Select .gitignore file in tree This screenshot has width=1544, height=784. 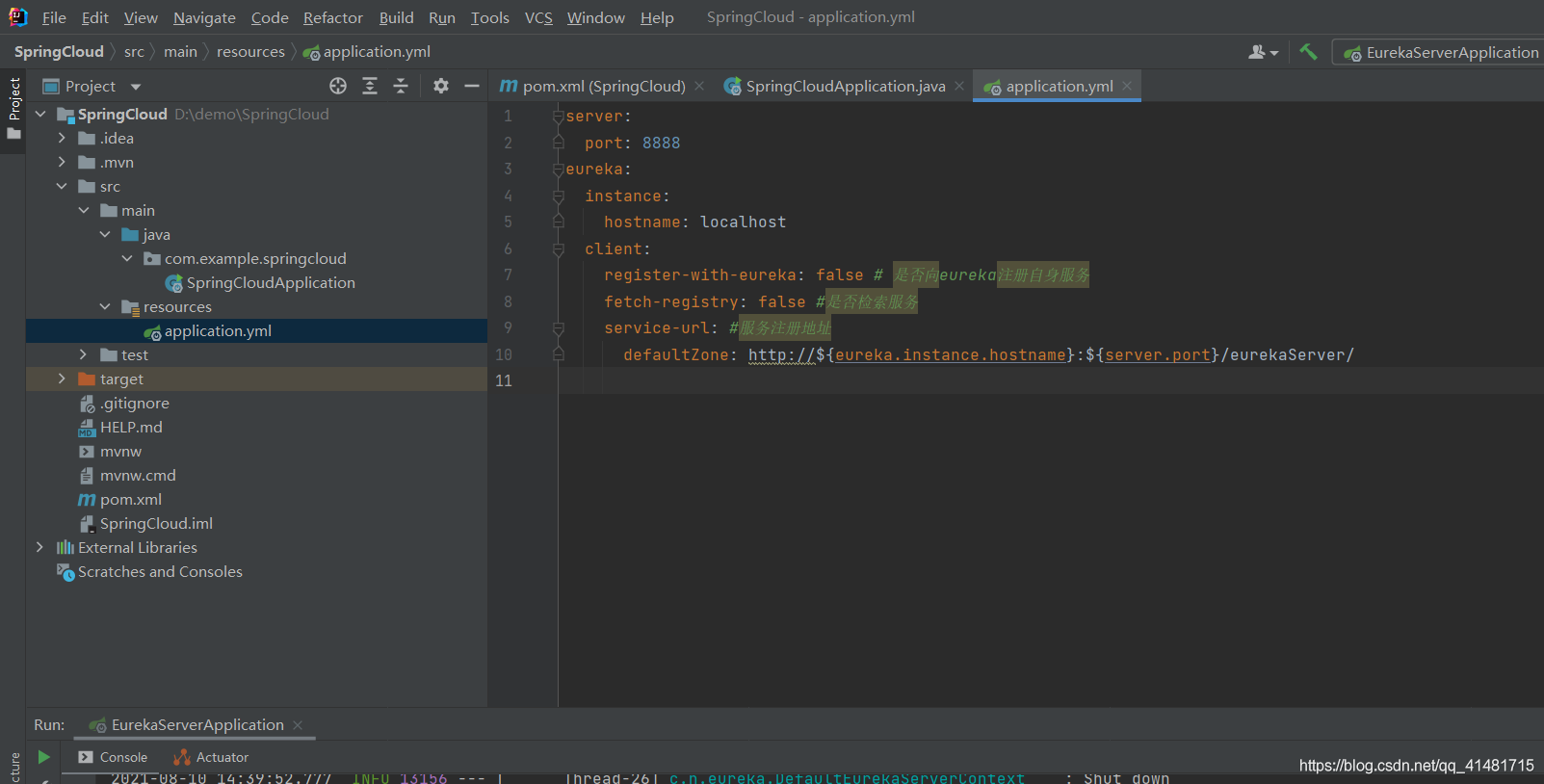pyautogui.click(x=123, y=403)
